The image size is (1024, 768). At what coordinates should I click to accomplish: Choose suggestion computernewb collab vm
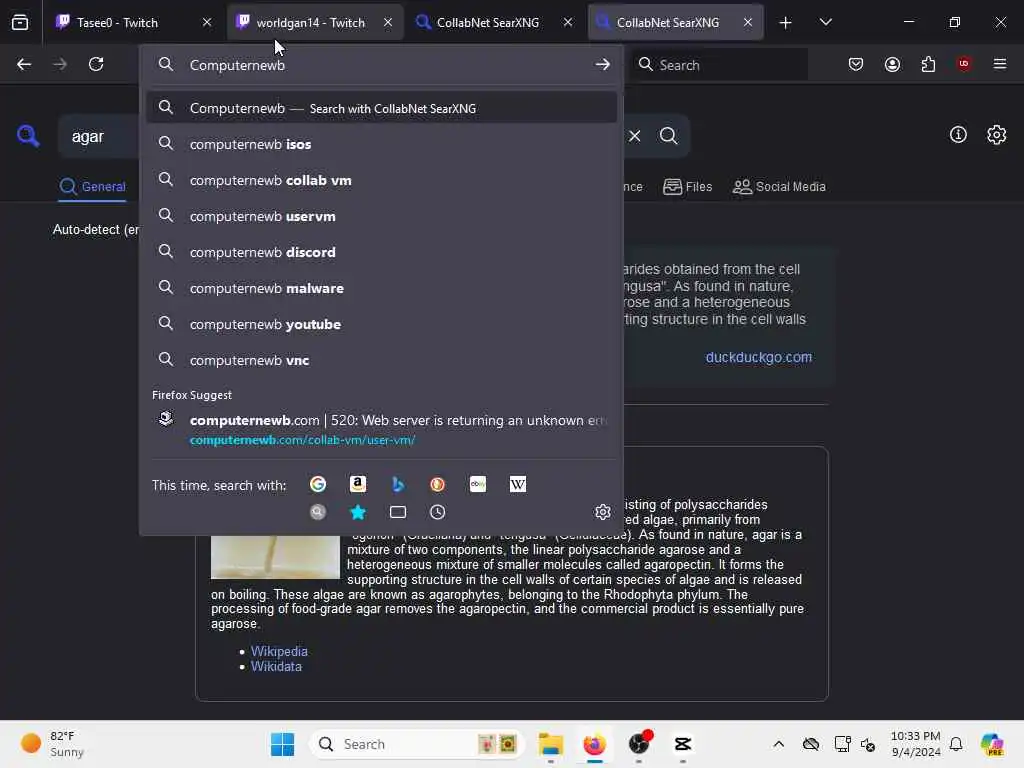pyautogui.click(x=381, y=180)
